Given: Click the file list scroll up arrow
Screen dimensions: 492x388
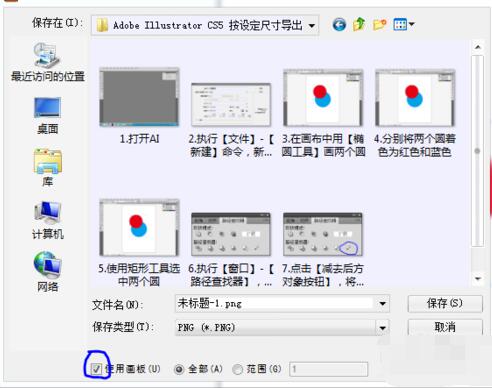Looking at the screenshot, I should [x=478, y=47].
